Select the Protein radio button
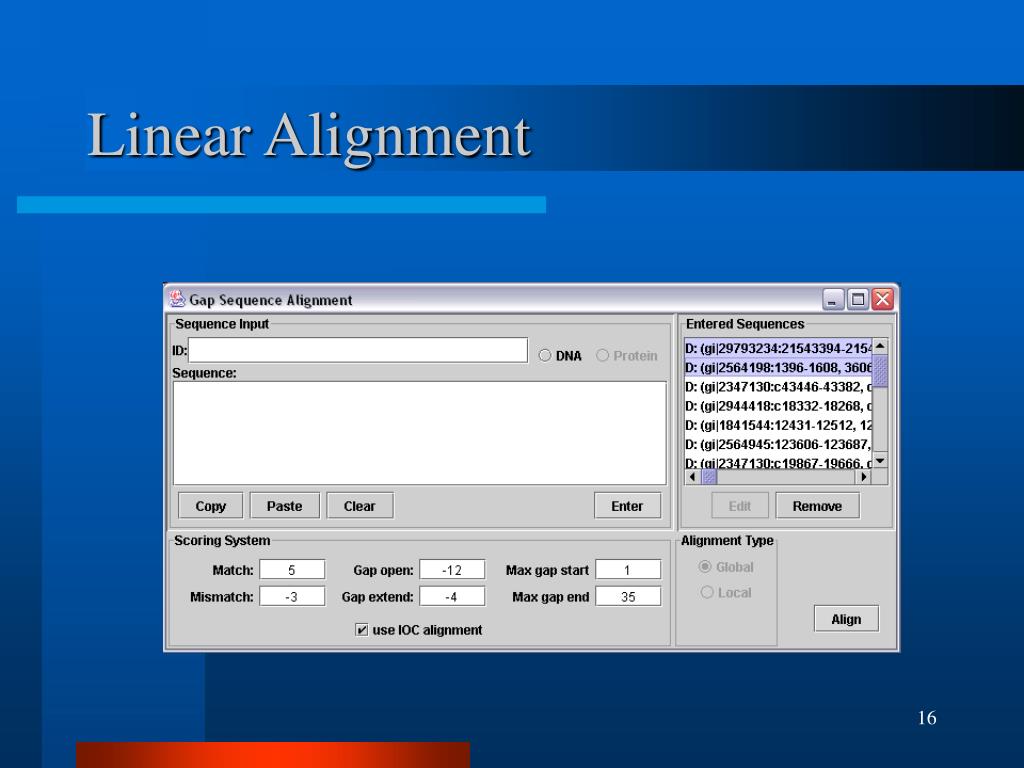The height and width of the screenshot is (768, 1024). (602, 355)
